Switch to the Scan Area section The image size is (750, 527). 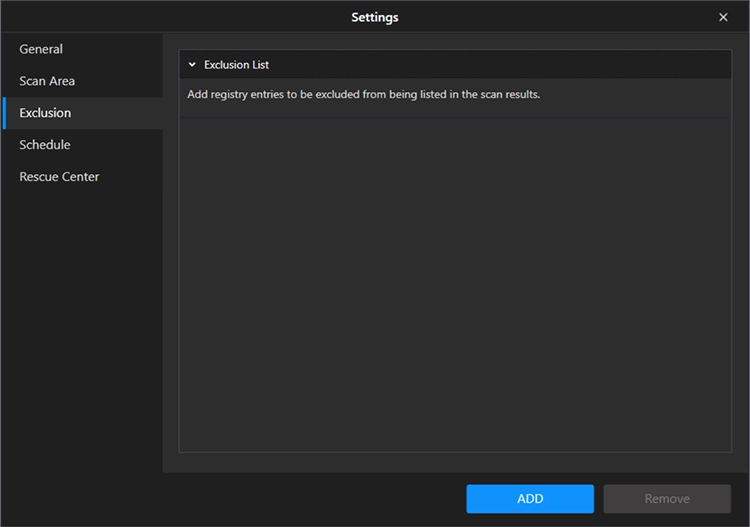pyautogui.click(x=82, y=81)
